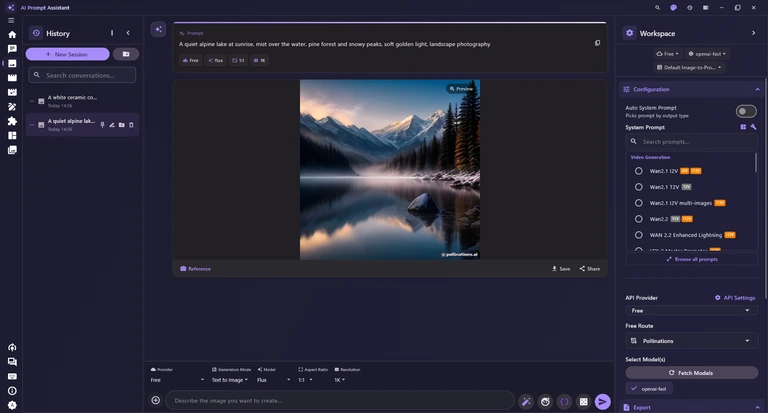
Task: Open History panel options (three dots)
Action: click(x=112, y=33)
